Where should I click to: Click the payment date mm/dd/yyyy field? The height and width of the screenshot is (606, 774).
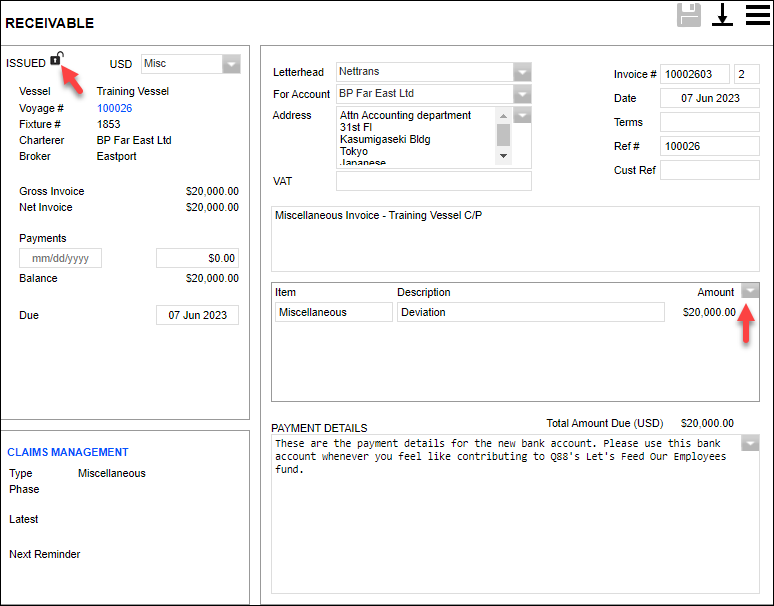pyautogui.click(x=60, y=258)
